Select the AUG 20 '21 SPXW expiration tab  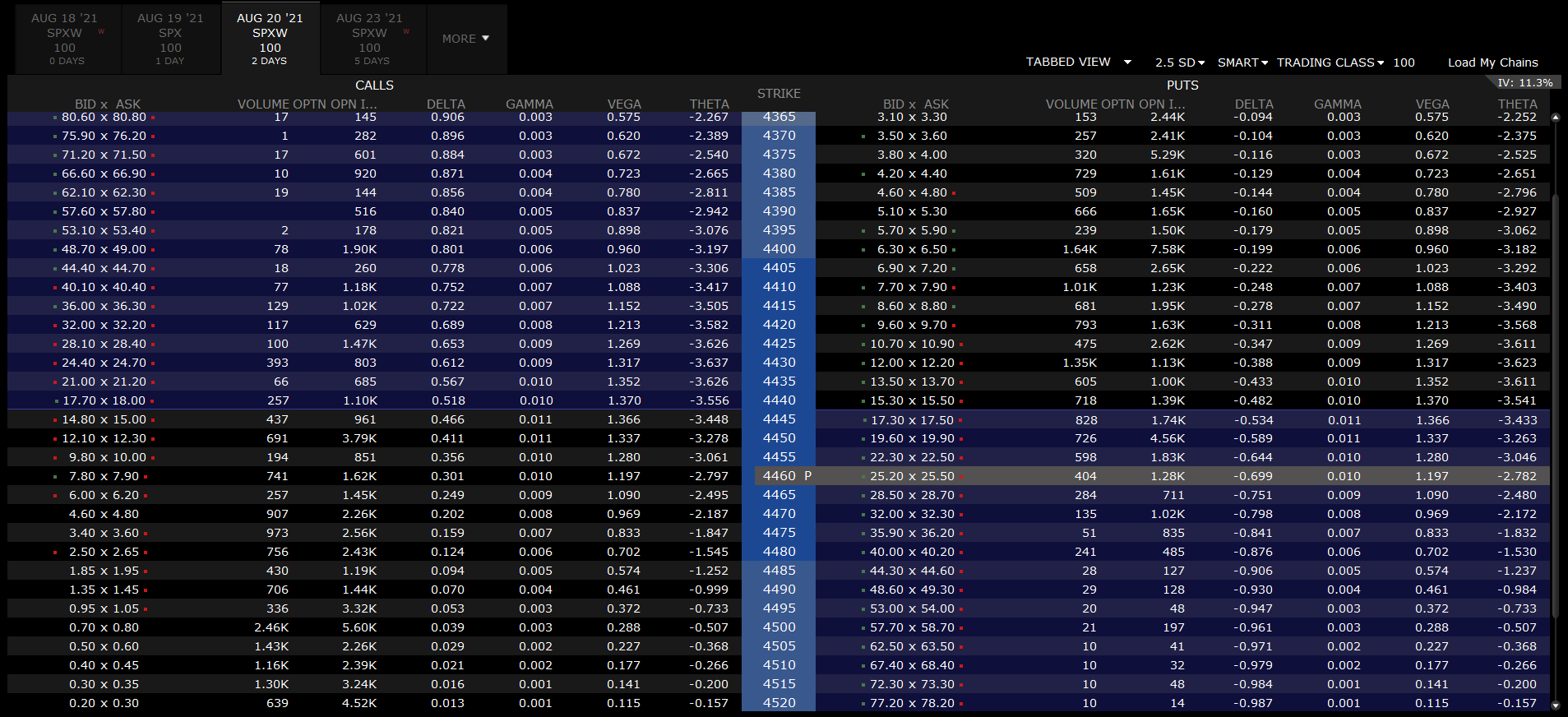pyautogui.click(x=270, y=39)
